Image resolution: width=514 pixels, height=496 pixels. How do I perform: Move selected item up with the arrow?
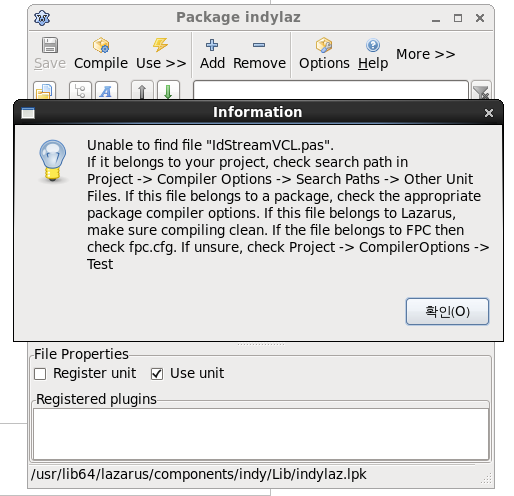[x=142, y=91]
